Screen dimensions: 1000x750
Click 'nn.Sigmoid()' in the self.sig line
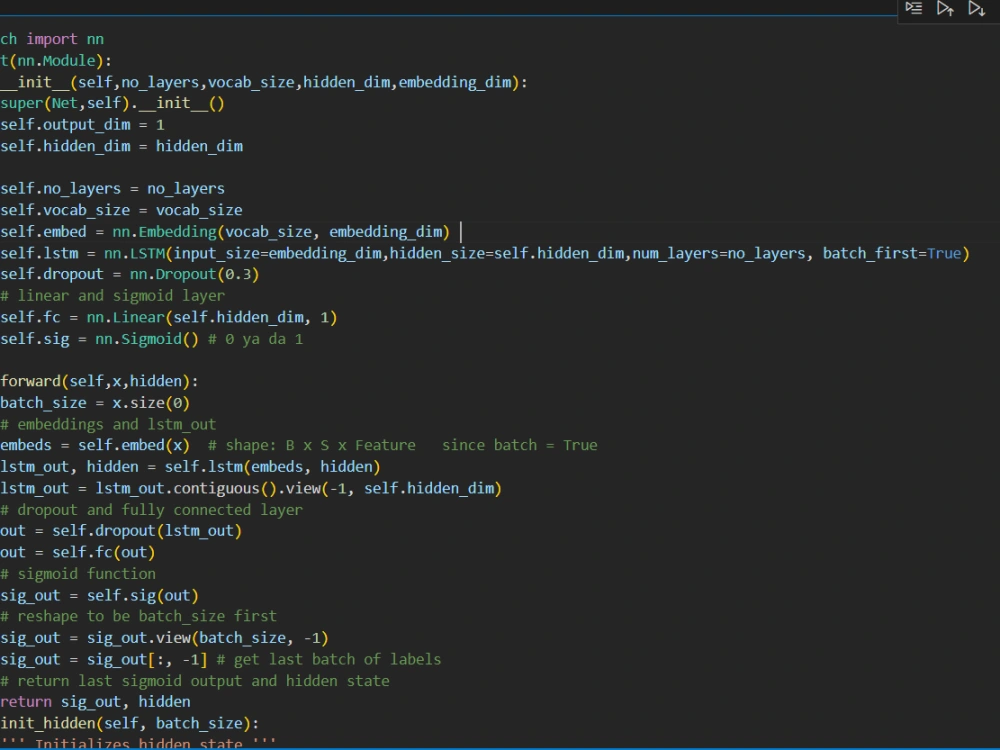pos(147,339)
